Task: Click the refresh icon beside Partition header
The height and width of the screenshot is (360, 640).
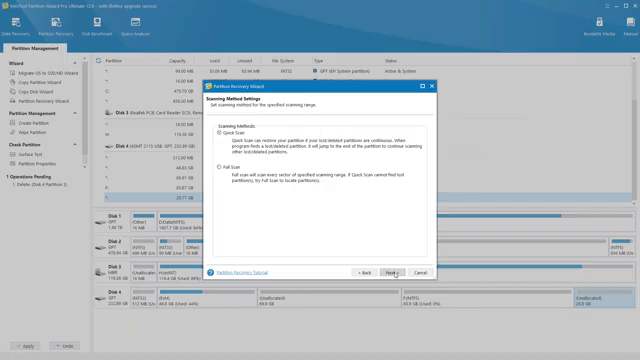Action: tap(98, 60)
